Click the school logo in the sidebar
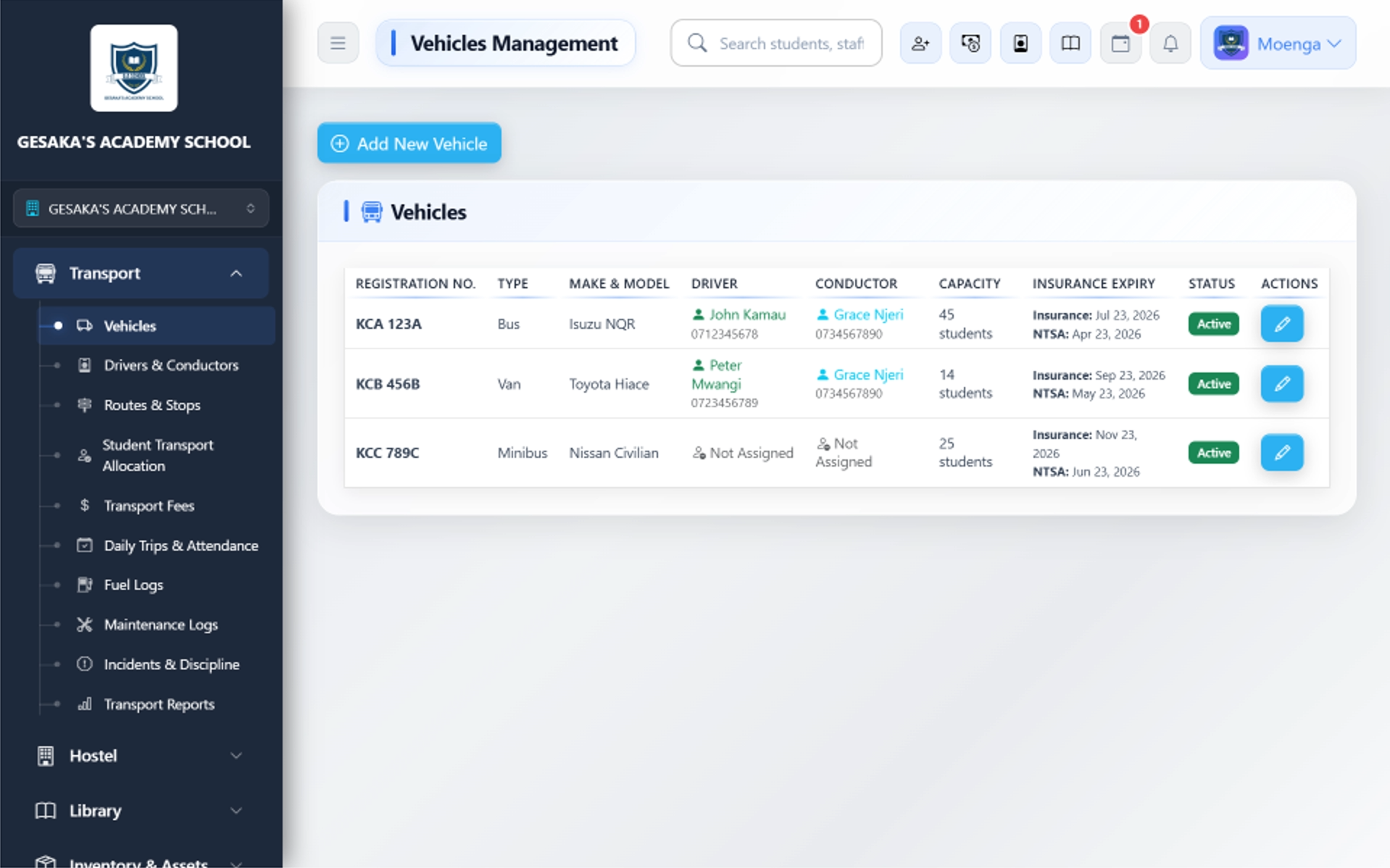Screen dimensions: 1390x868 134,68
